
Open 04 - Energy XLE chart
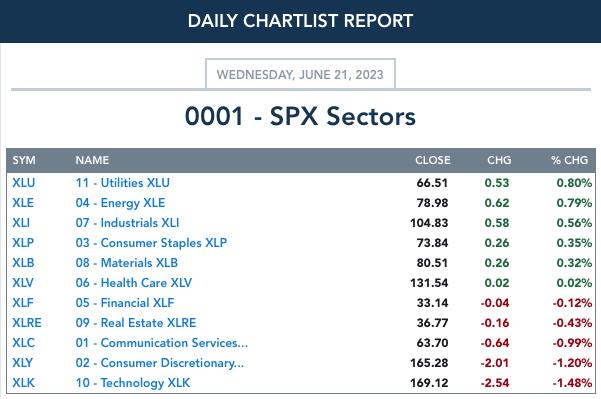tap(120, 203)
